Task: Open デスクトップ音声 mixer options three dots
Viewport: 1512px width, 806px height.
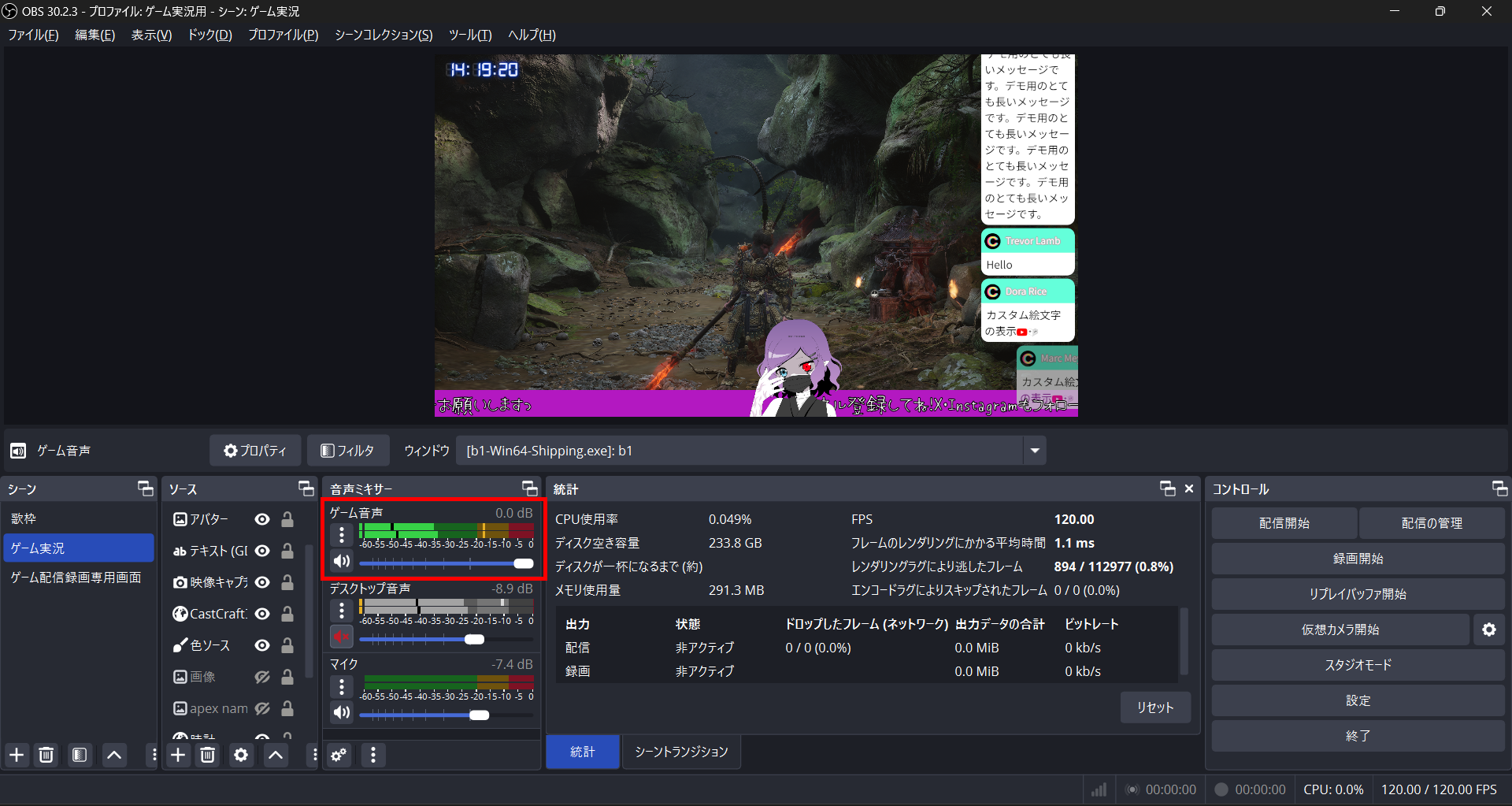Action: (x=341, y=611)
